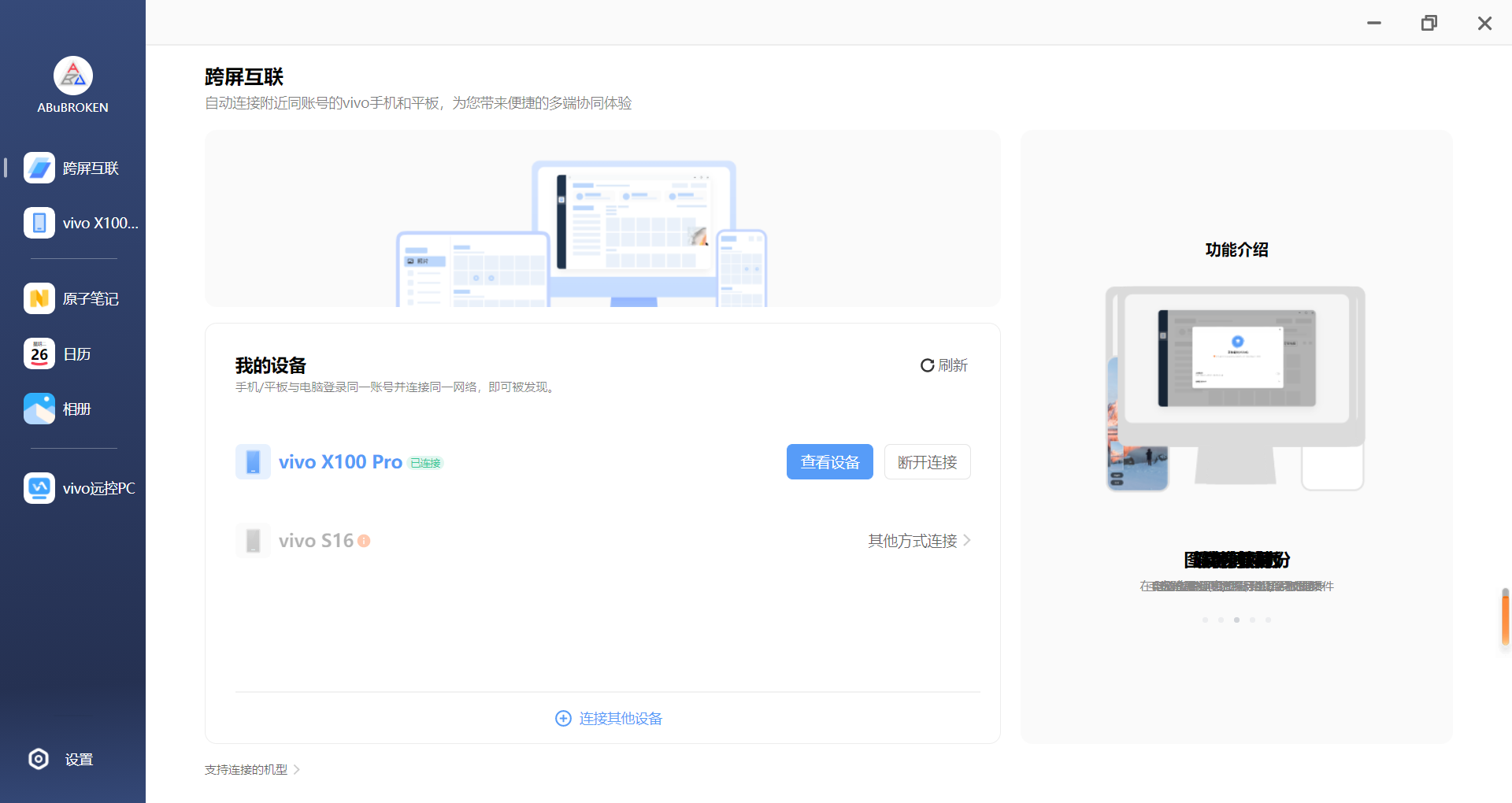Launch the 原子笔记 notes icon
This screenshot has height=803, width=1512.
click(39, 298)
